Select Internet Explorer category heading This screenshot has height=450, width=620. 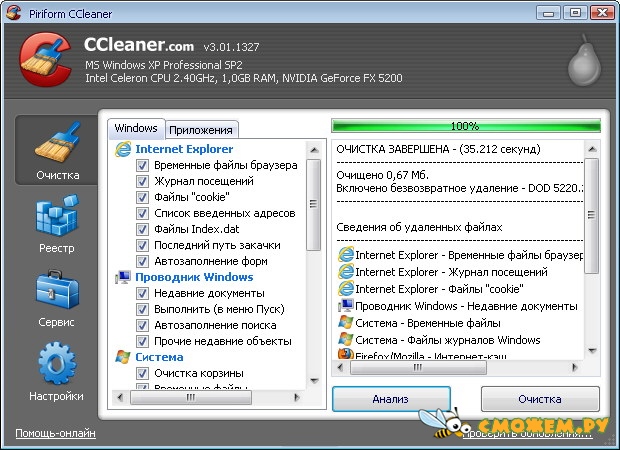[184, 149]
